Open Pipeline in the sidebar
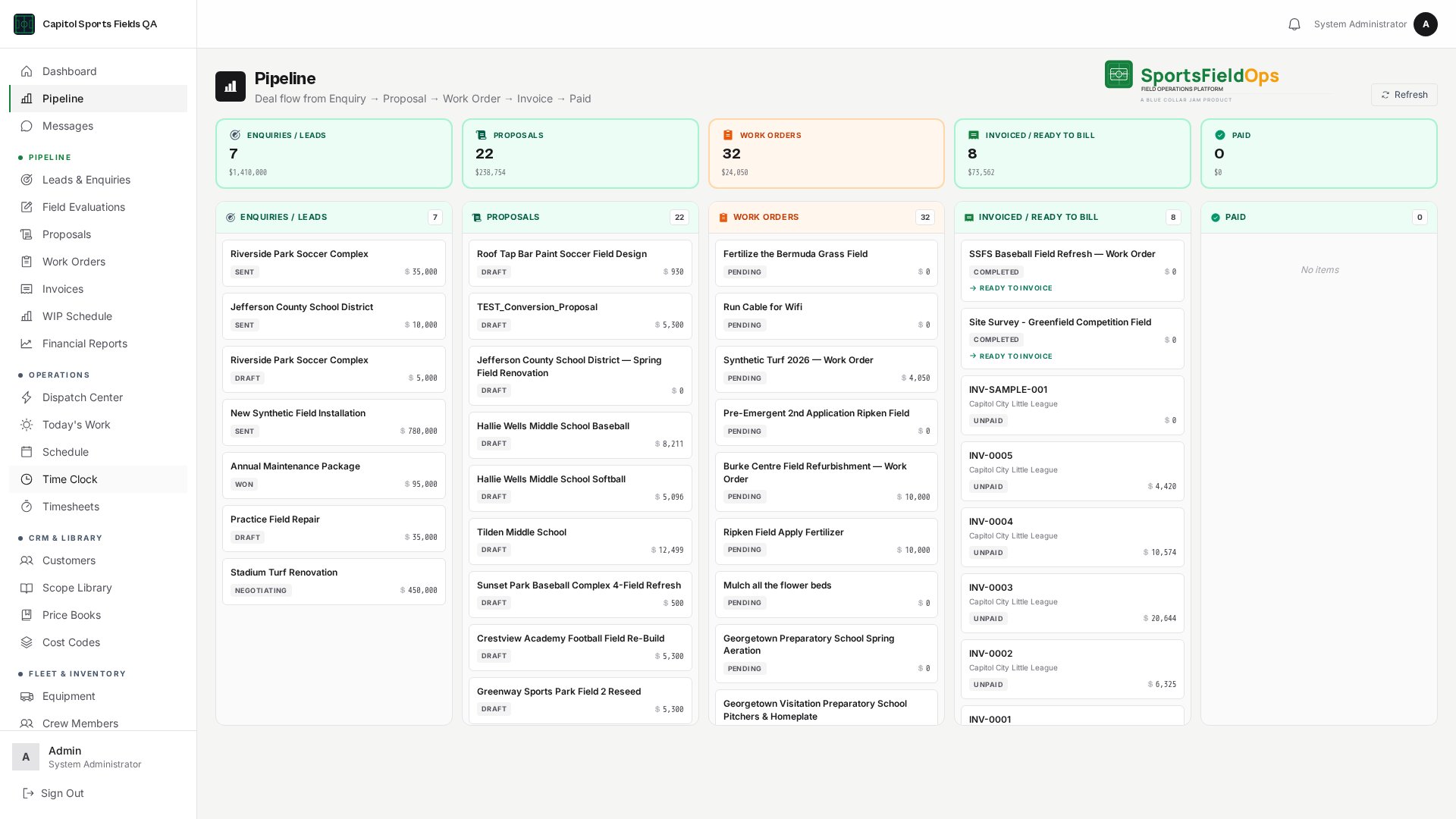The width and height of the screenshot is (1456, 819). click(99, 99)
